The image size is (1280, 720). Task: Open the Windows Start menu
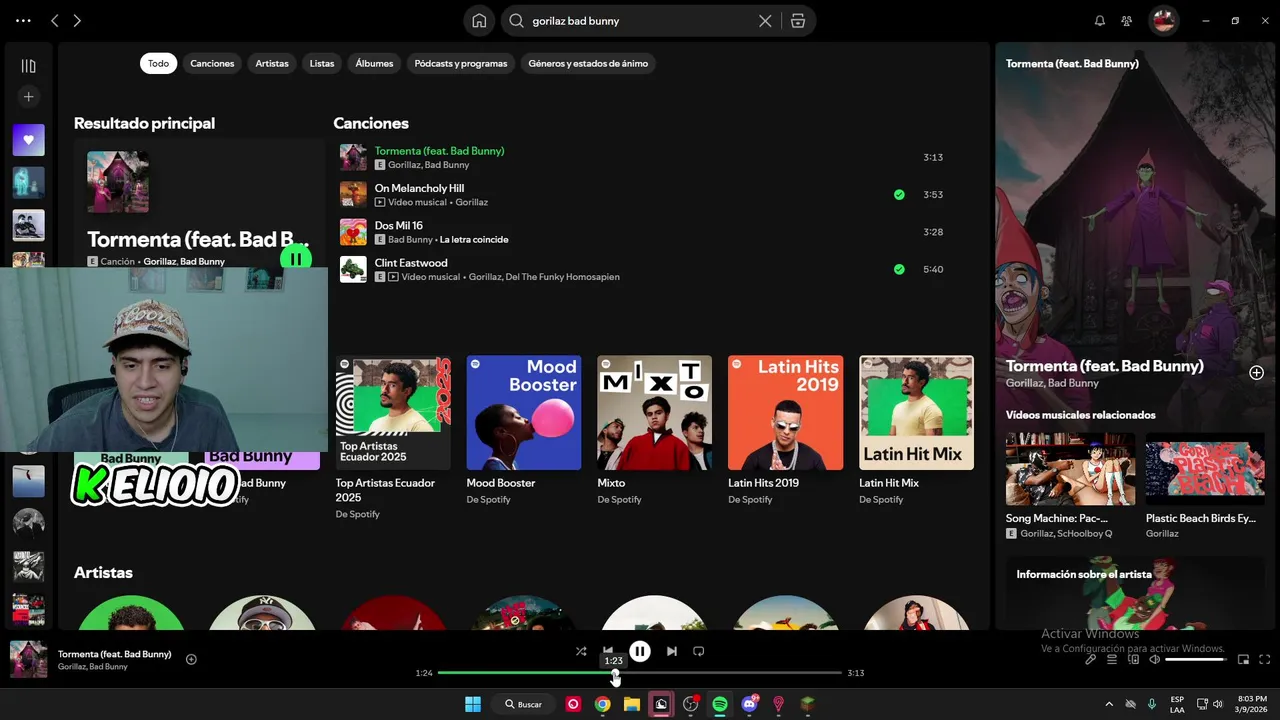(473, 704)
